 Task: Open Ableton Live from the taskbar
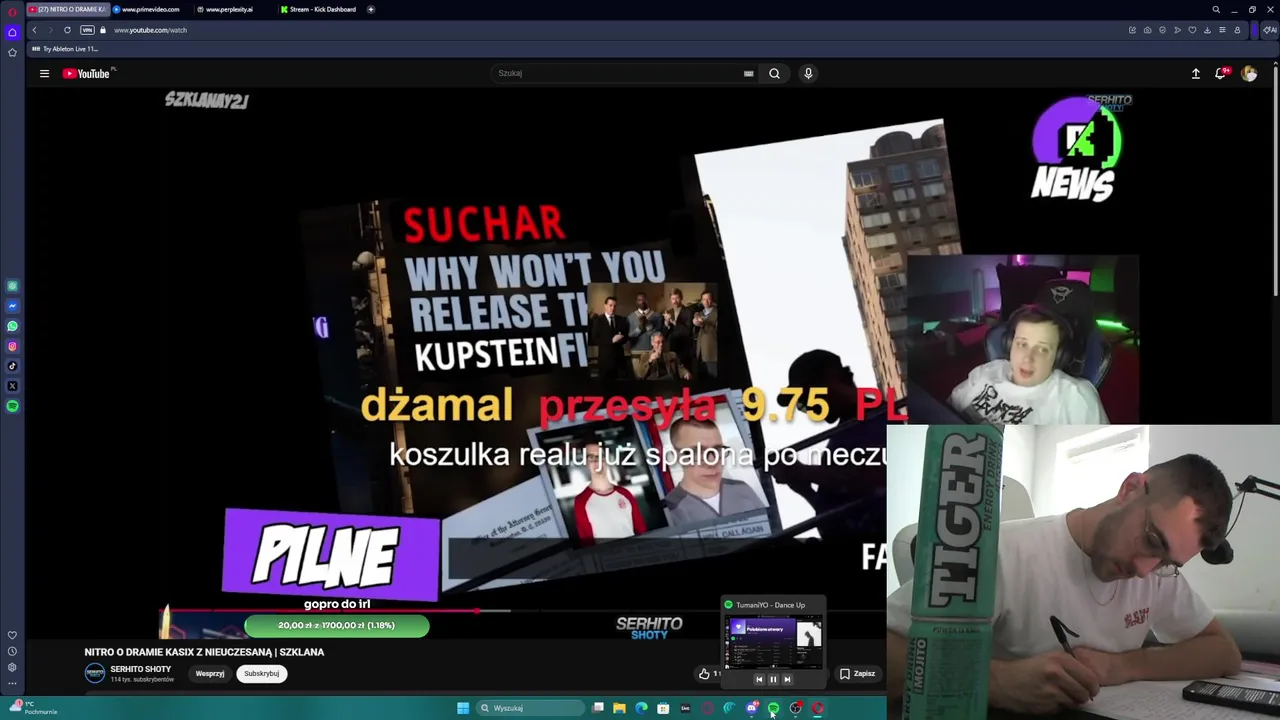[685, 708]
